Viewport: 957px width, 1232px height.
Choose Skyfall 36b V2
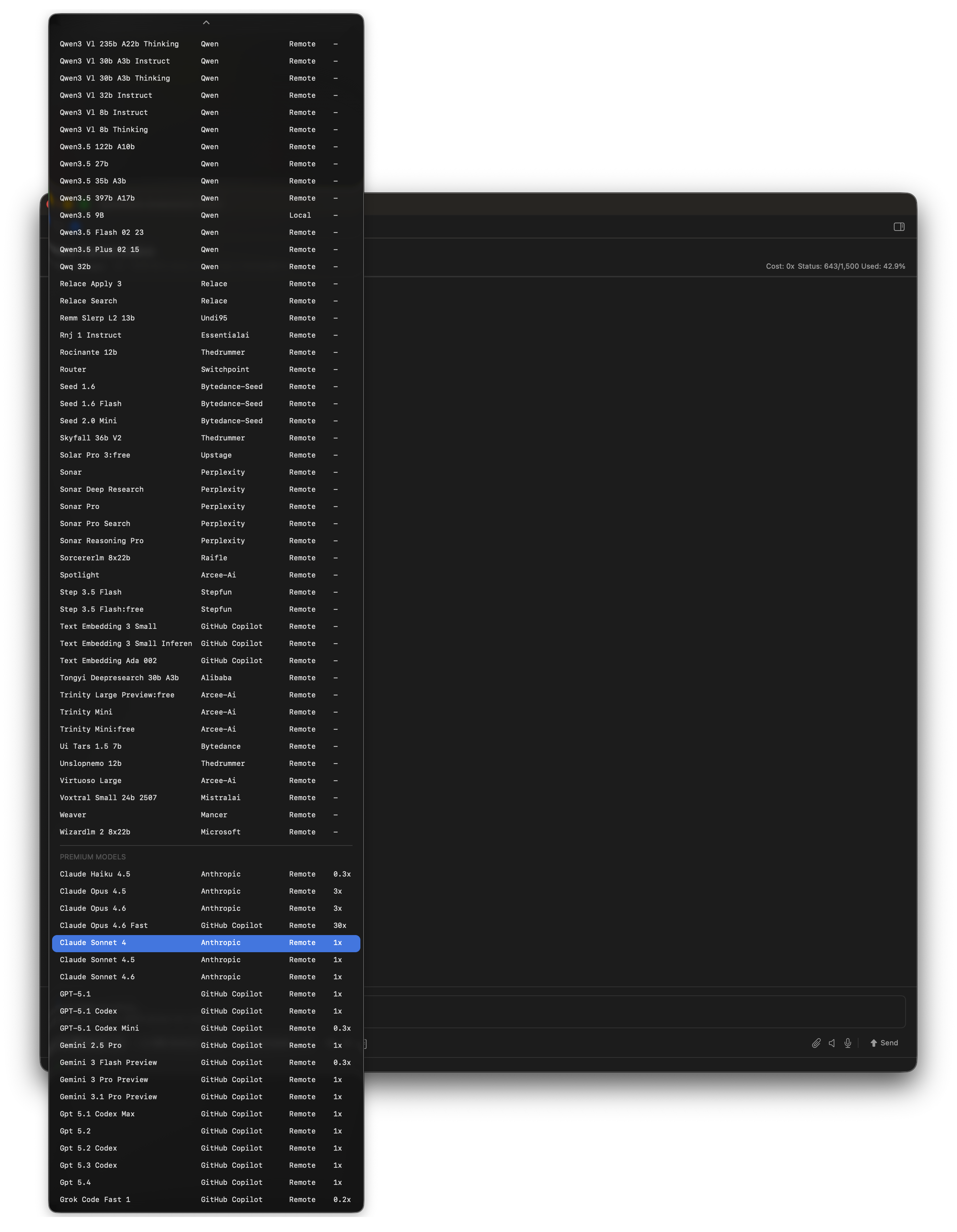pyautogui.click(x=206, y=438)
